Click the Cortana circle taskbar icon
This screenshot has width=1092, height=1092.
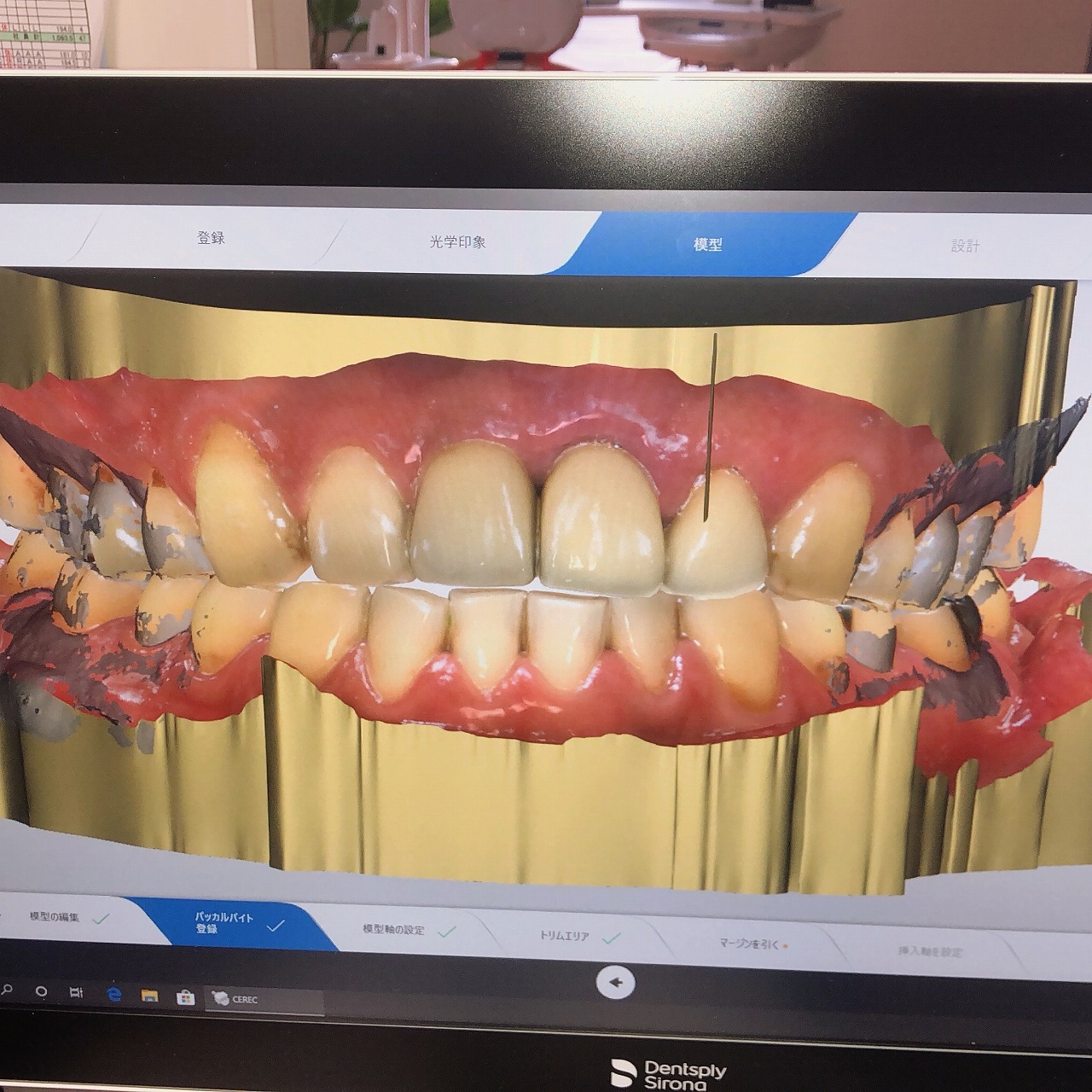pyautogui.click(x=40, y=992)
